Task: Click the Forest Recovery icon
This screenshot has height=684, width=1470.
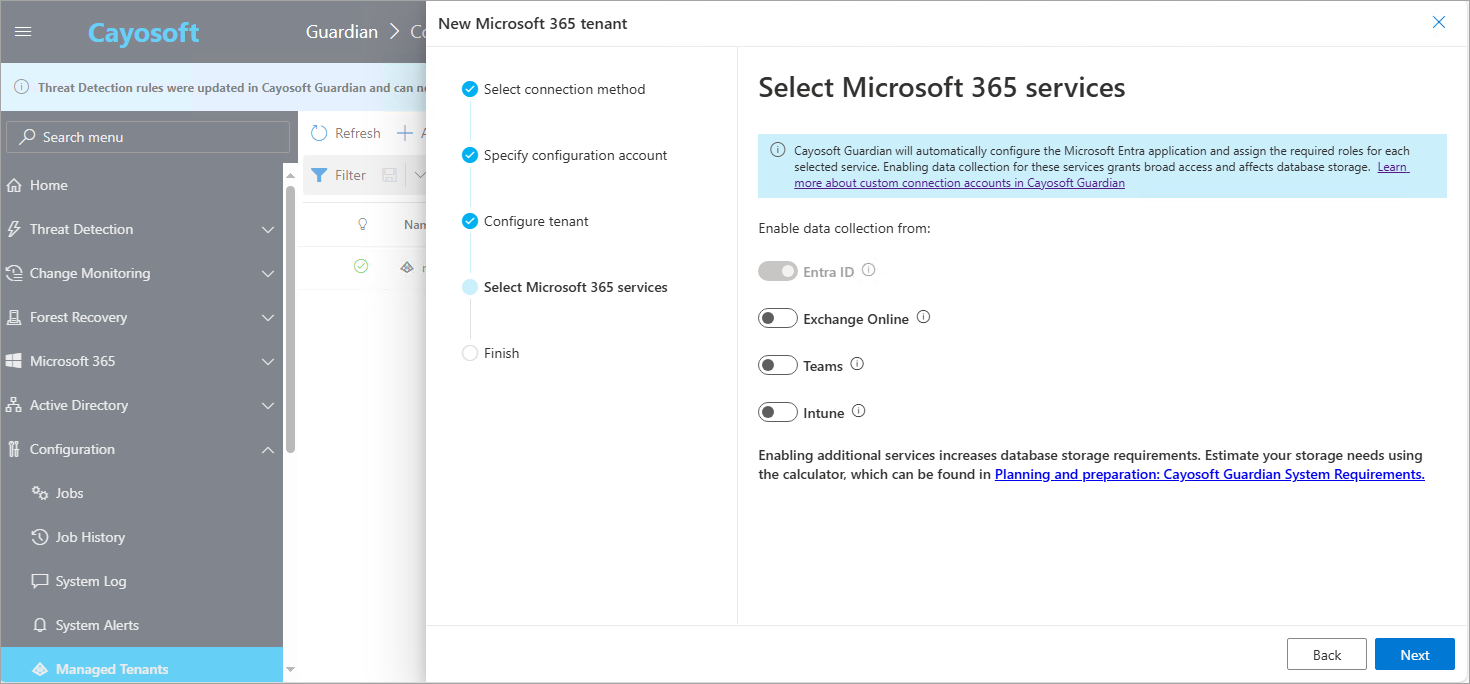Action: pyautogui.click(x=14, y=317)
